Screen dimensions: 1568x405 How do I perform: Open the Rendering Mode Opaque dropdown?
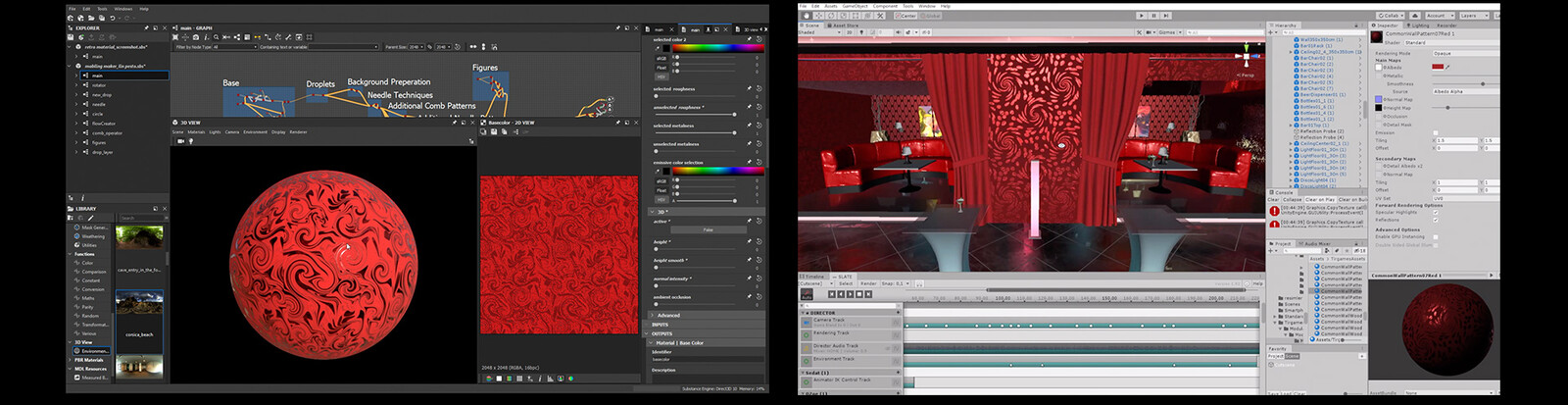click(1466, 53)
